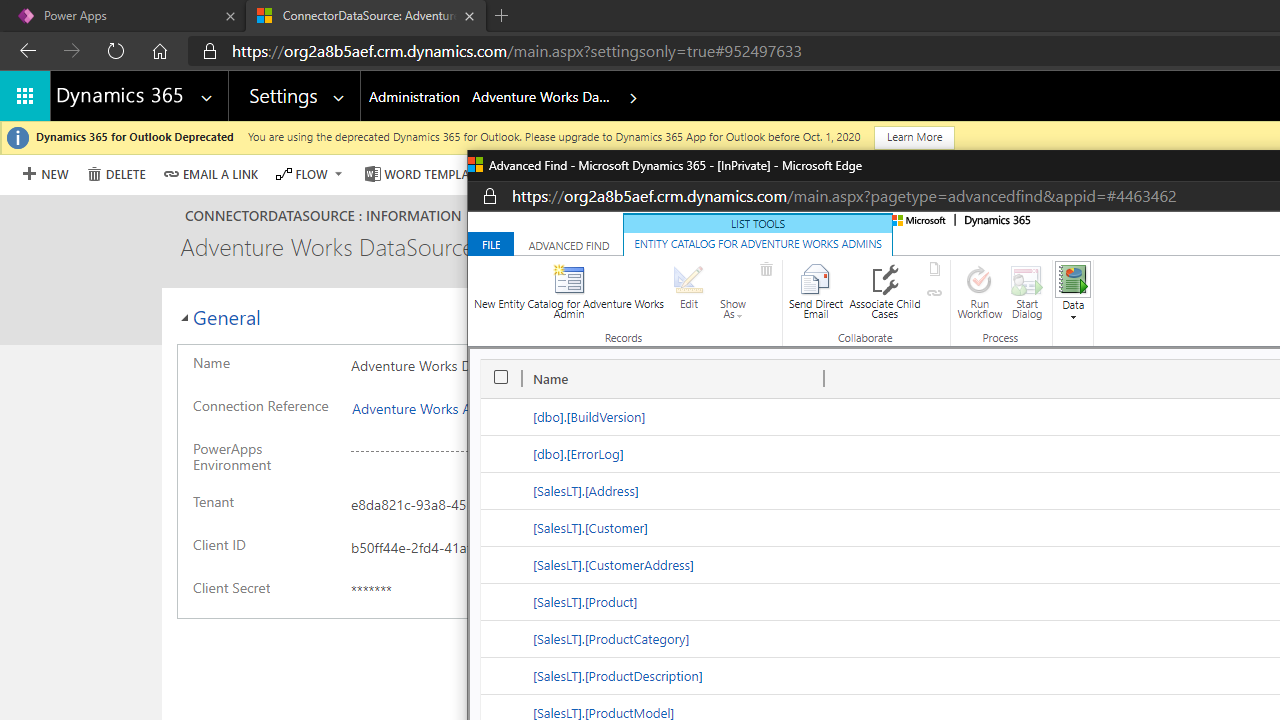1280x720 pixels.
Task: Click the LIST TOOLS contextual tab header
Action: click(758, 224)
